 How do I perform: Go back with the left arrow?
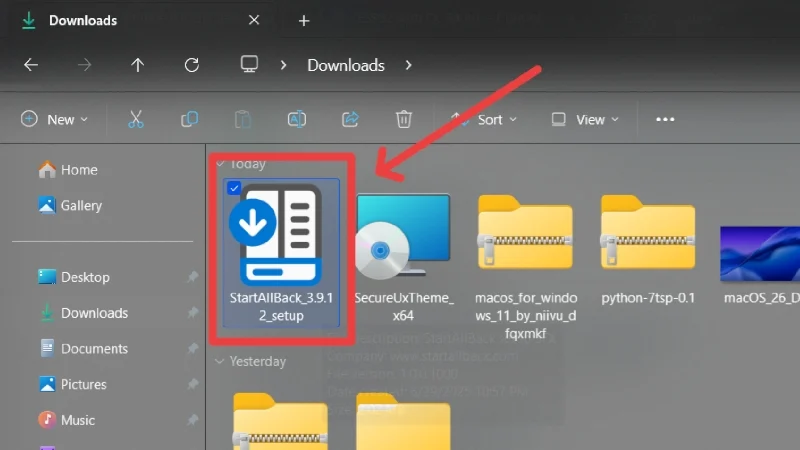[x=31, y=65]
